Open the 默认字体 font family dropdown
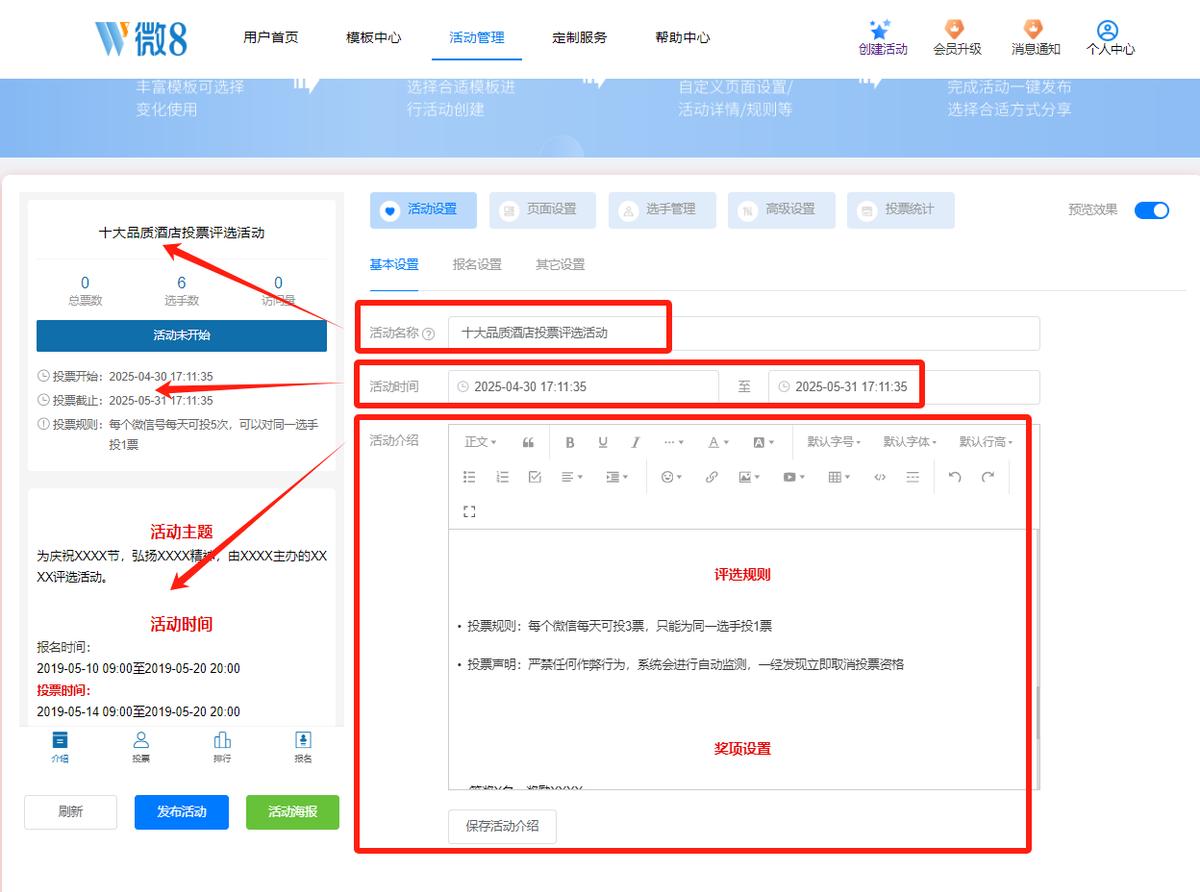 coord(910,442)
